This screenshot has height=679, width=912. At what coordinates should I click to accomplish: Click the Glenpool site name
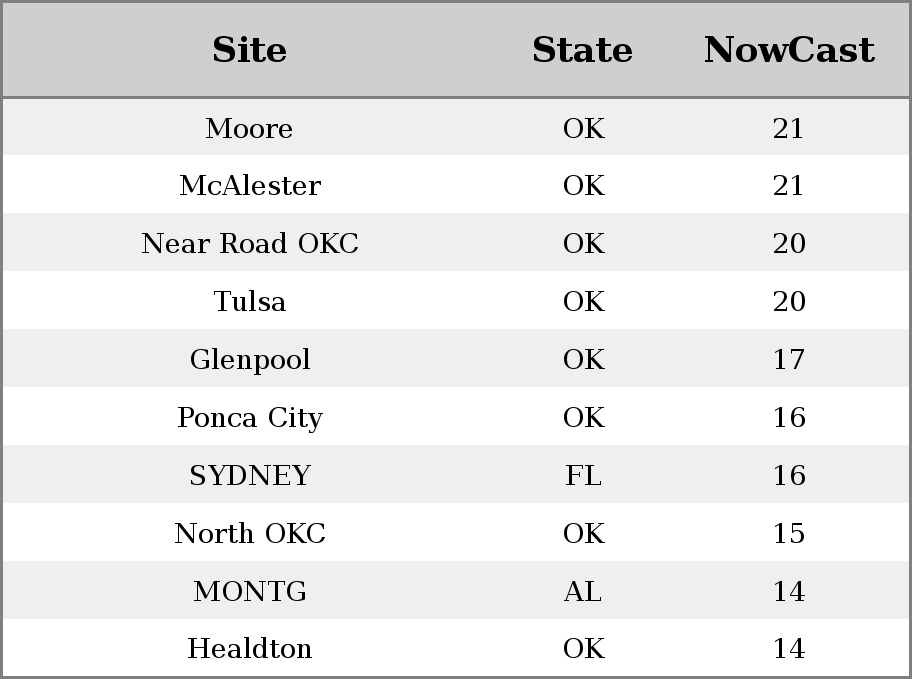(x=250, y=360)
